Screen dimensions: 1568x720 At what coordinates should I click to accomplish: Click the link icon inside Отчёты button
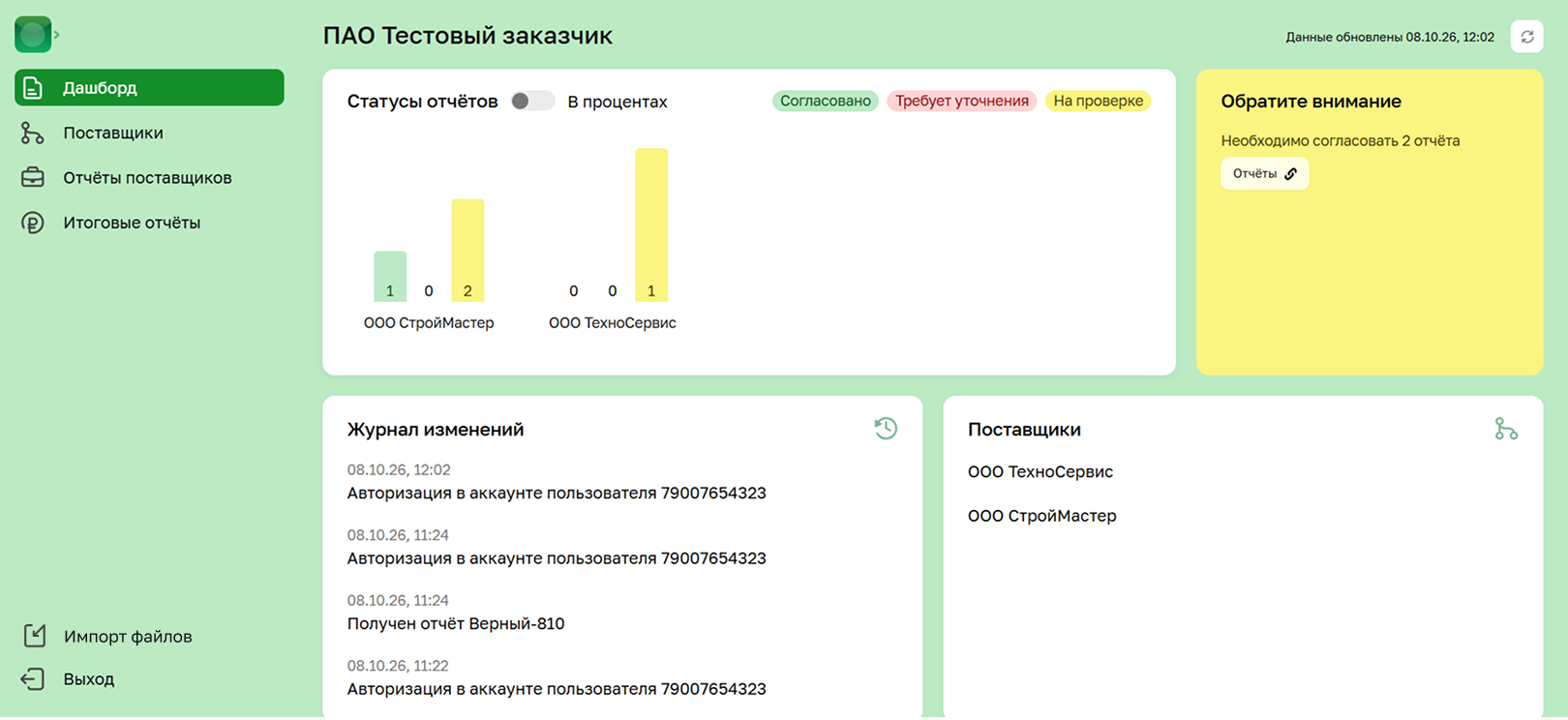point(1291,174)
